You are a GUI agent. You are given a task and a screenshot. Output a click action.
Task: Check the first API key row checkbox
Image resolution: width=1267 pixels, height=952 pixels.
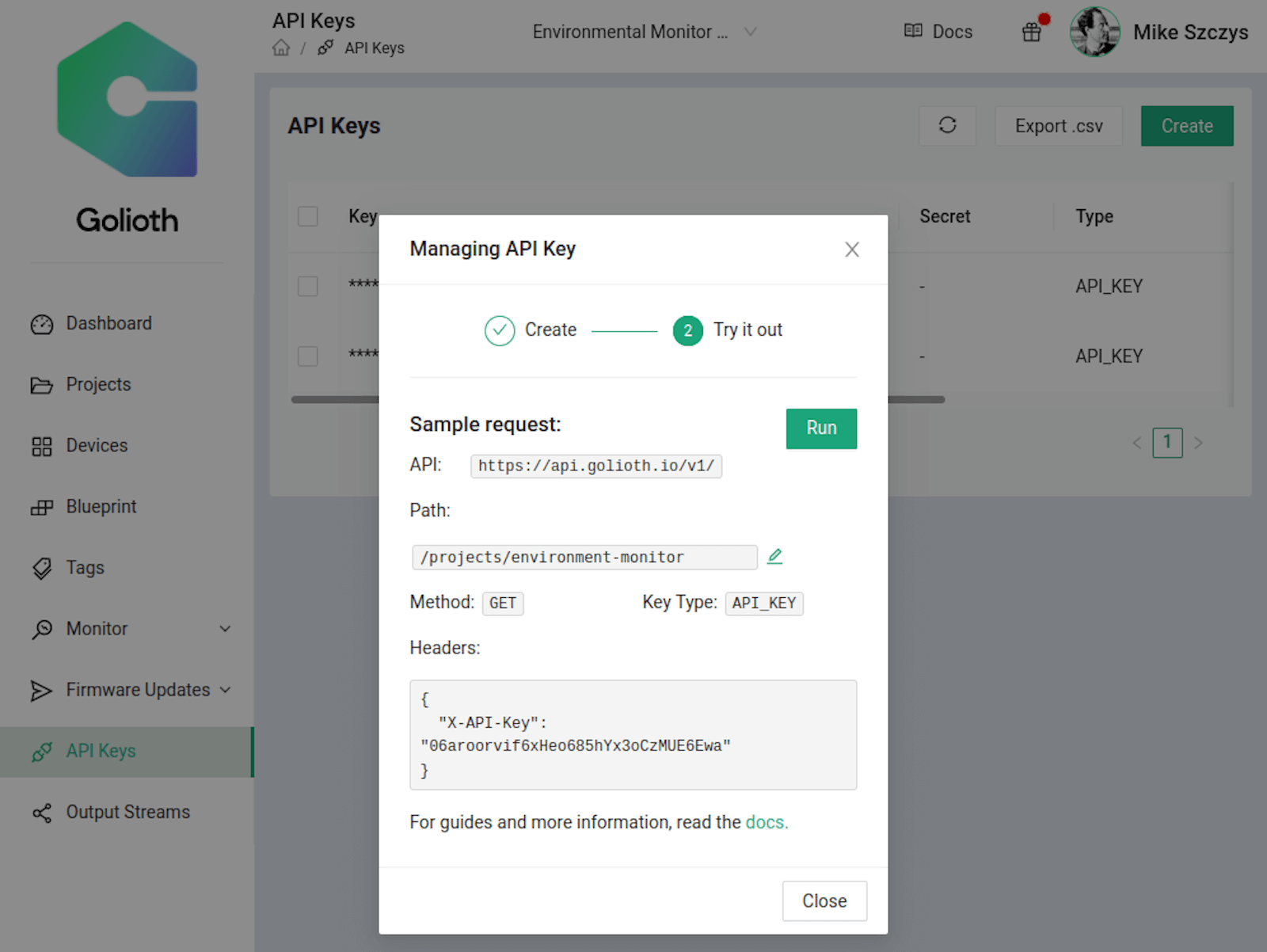(308, 286)
